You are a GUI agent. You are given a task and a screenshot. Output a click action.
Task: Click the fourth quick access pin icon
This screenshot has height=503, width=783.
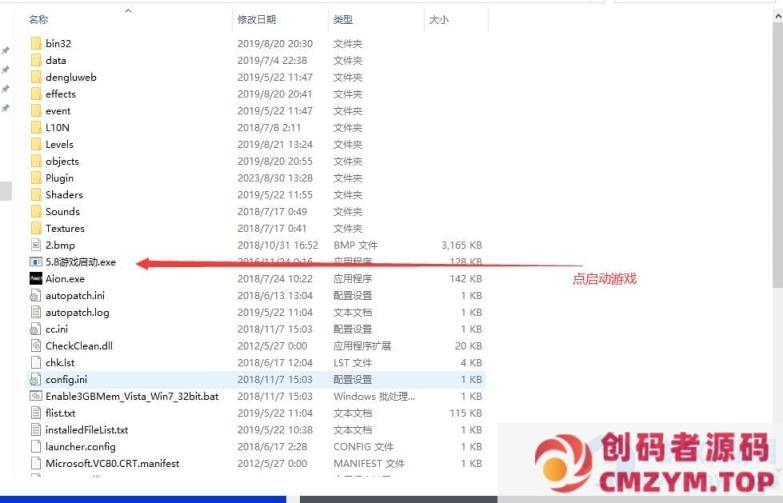(x=5, y=108)
